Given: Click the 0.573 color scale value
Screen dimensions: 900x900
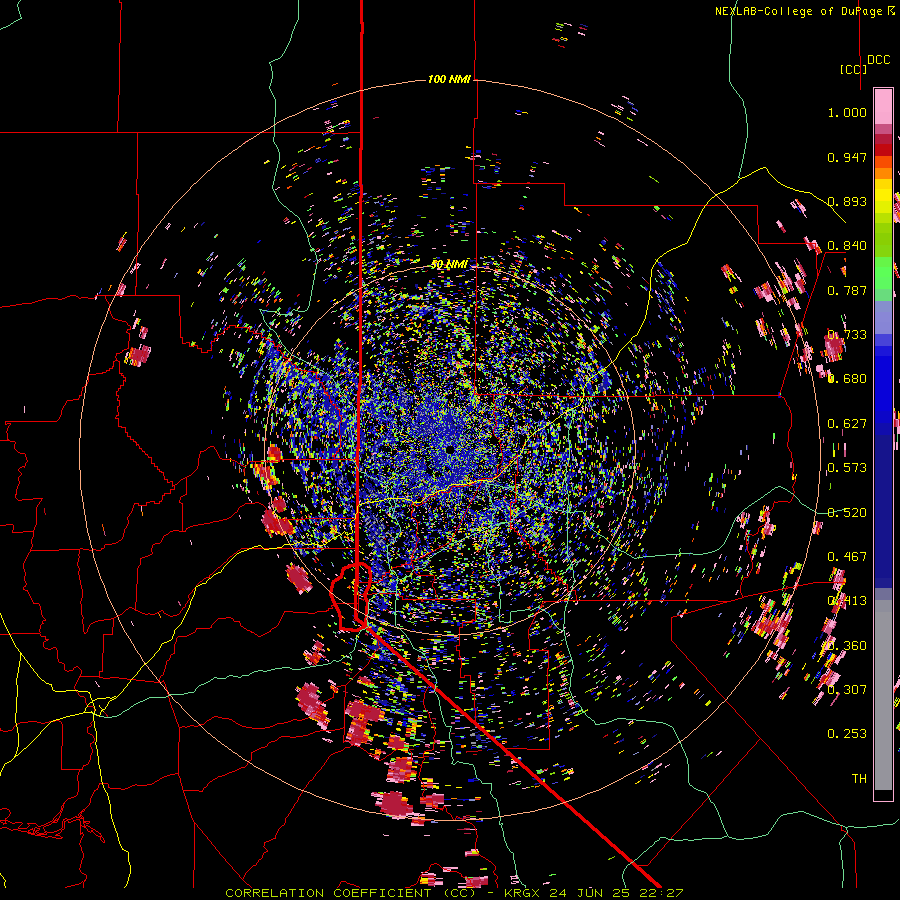Looking at the screenshot, I should [x=847, y=468].
